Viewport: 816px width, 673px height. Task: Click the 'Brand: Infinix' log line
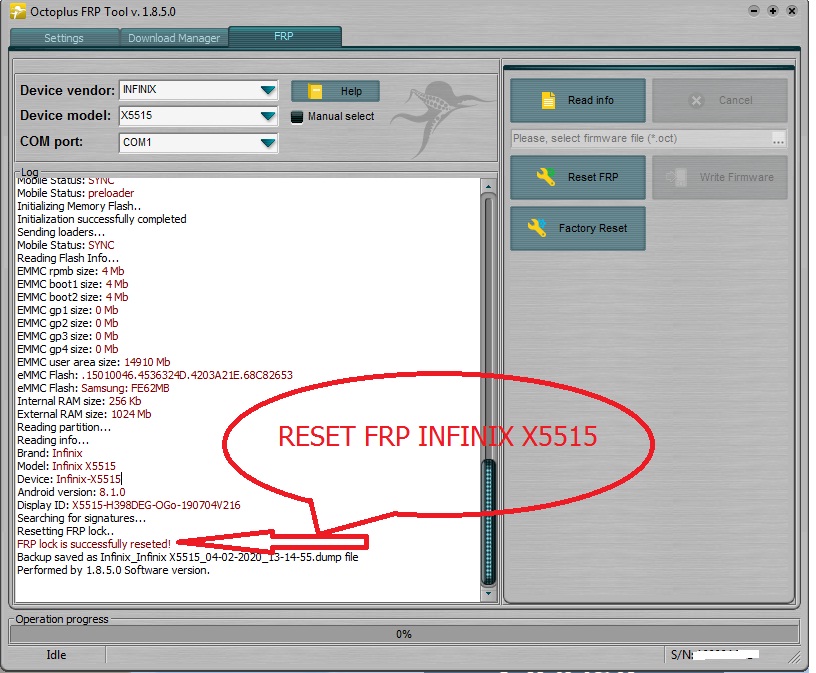[49, 453]
